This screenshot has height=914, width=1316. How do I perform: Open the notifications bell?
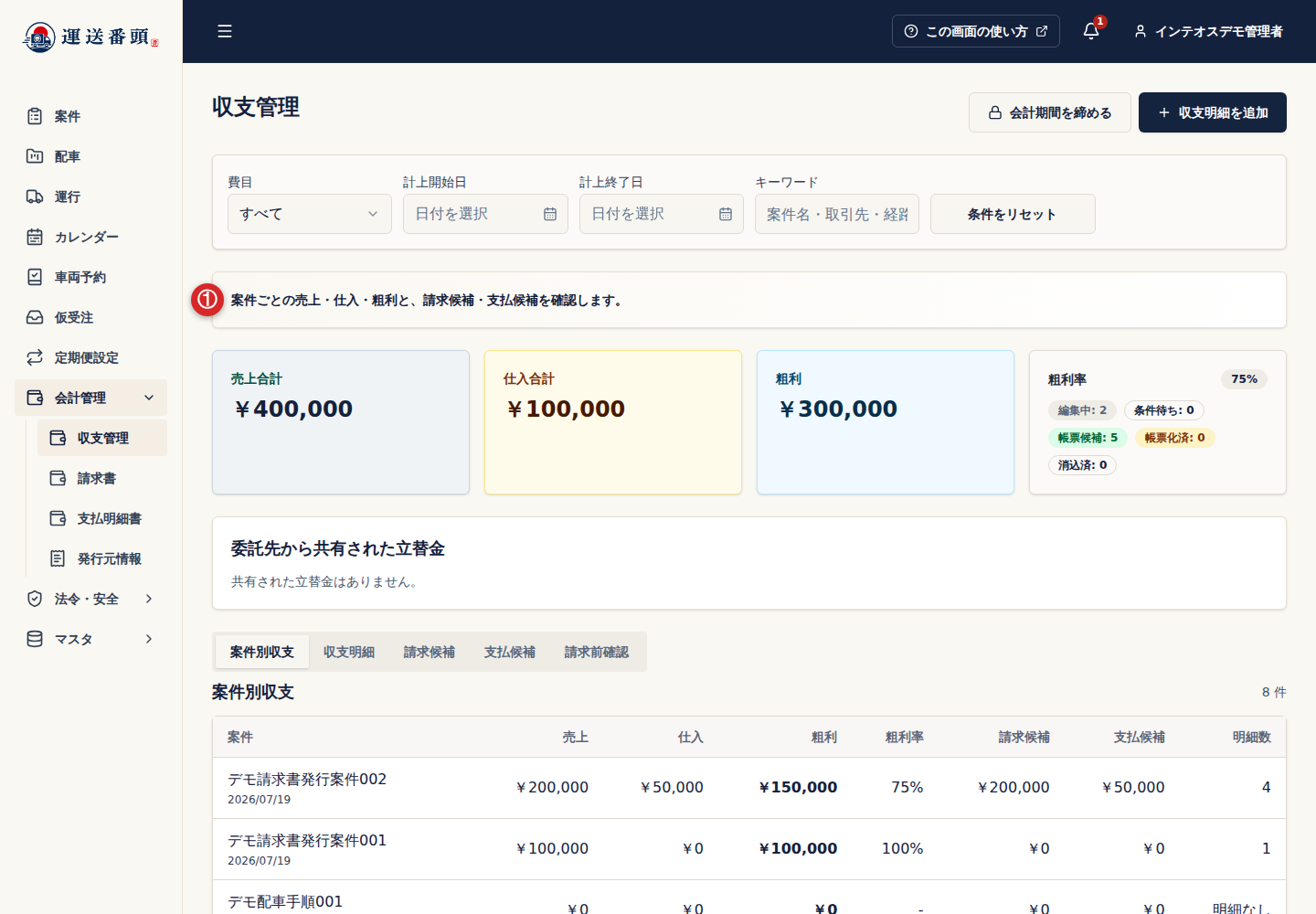[1091, 31]
